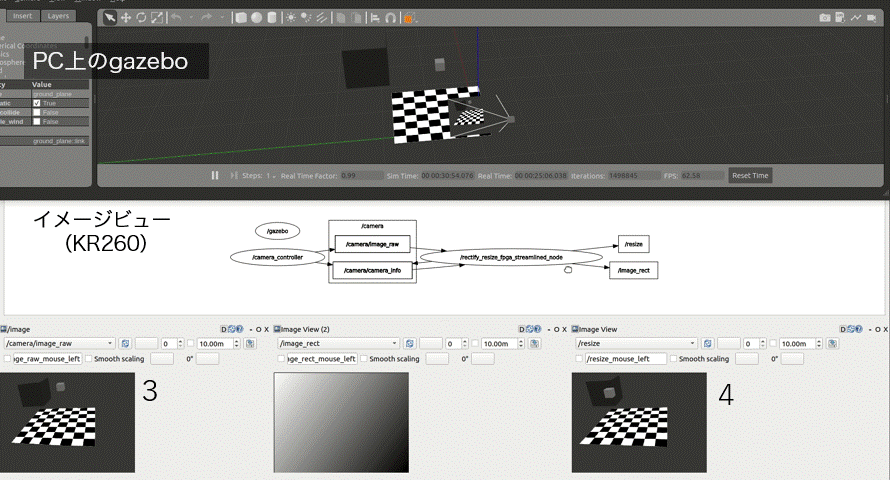Activate the rotate mode tool

point(141,18)
